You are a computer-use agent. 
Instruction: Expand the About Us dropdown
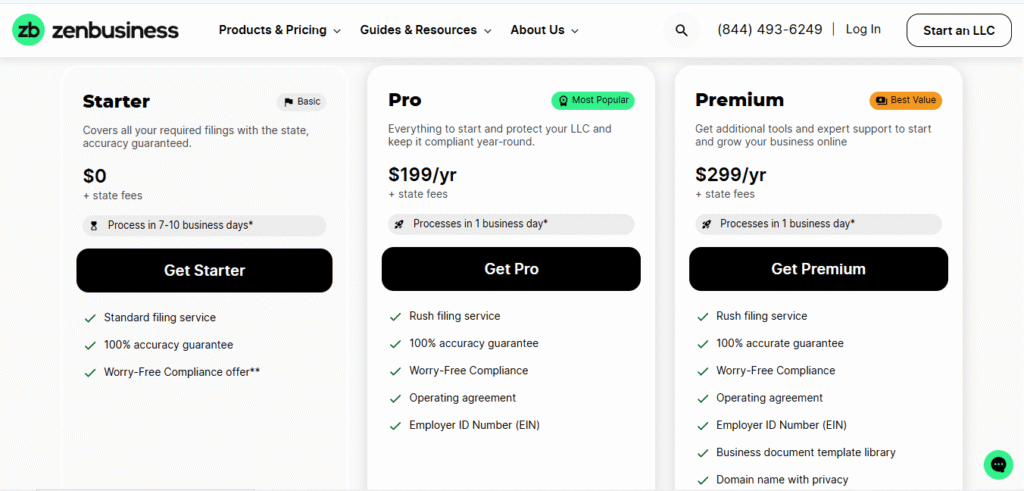(543, 30)
